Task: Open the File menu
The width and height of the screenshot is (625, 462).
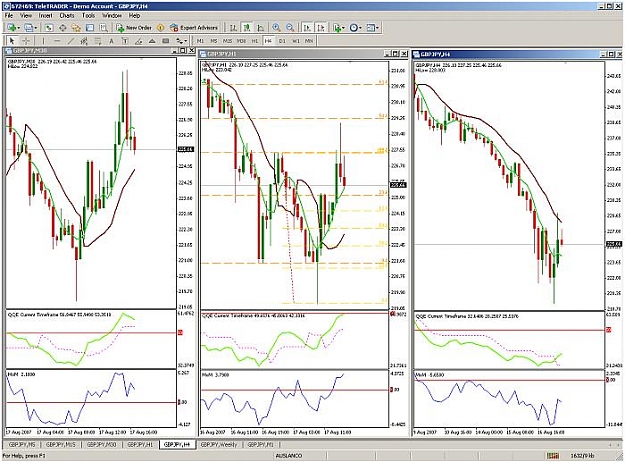Action: [x=9, y=16]
